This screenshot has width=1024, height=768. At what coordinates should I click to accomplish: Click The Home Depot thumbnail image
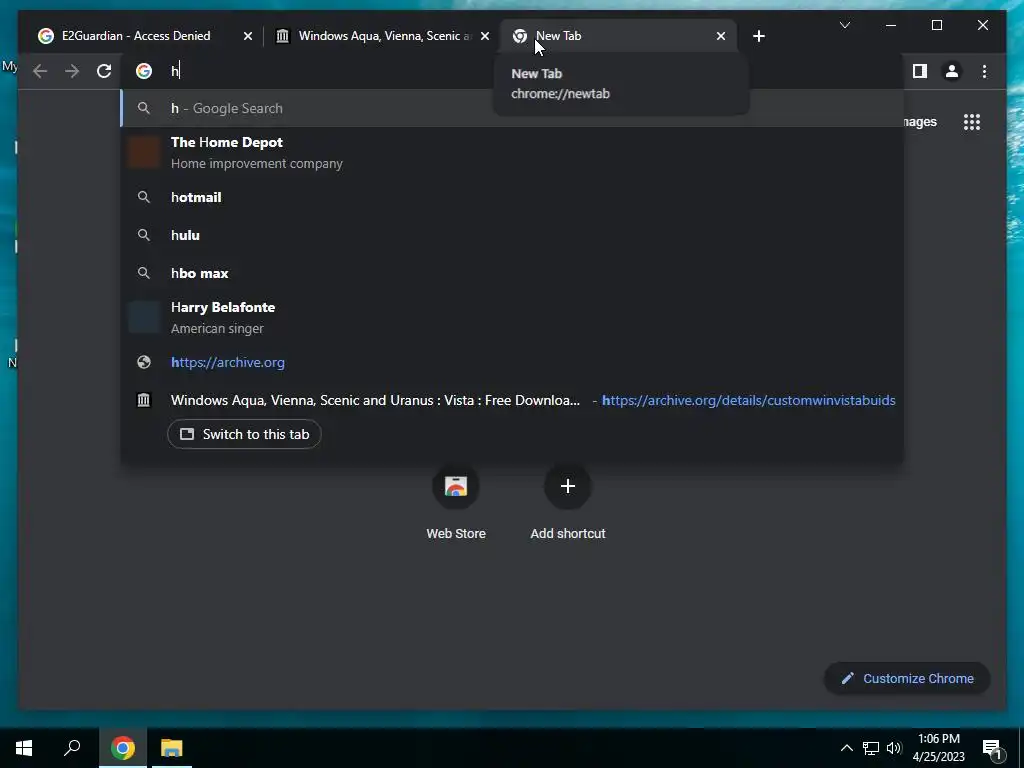[144, 153]
